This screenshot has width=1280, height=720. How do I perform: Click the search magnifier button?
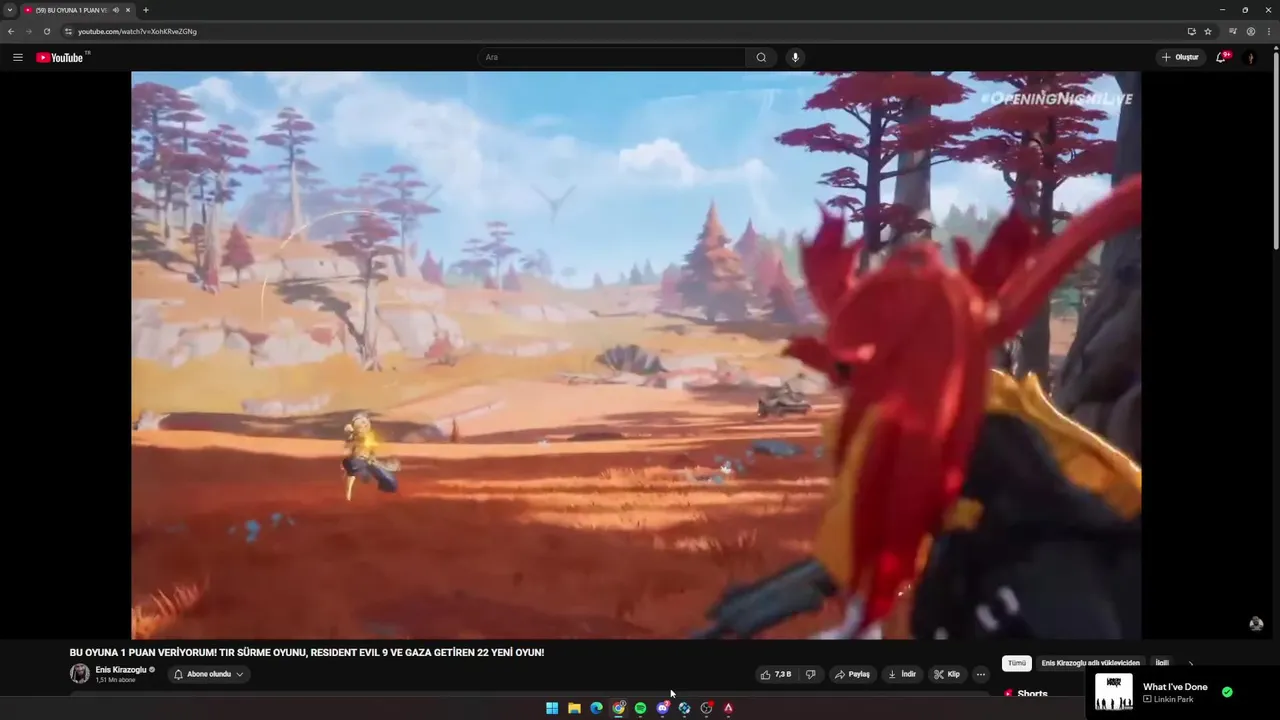761,57
